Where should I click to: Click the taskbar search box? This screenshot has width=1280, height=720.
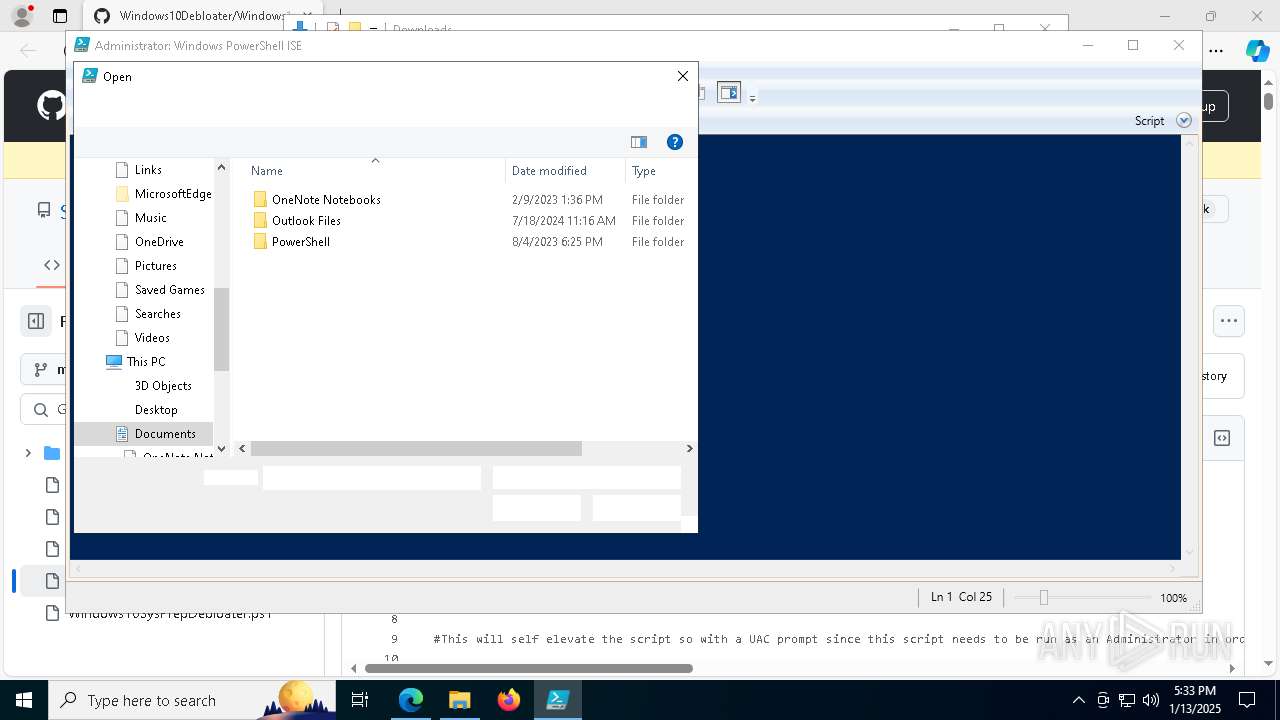(193, 700)
